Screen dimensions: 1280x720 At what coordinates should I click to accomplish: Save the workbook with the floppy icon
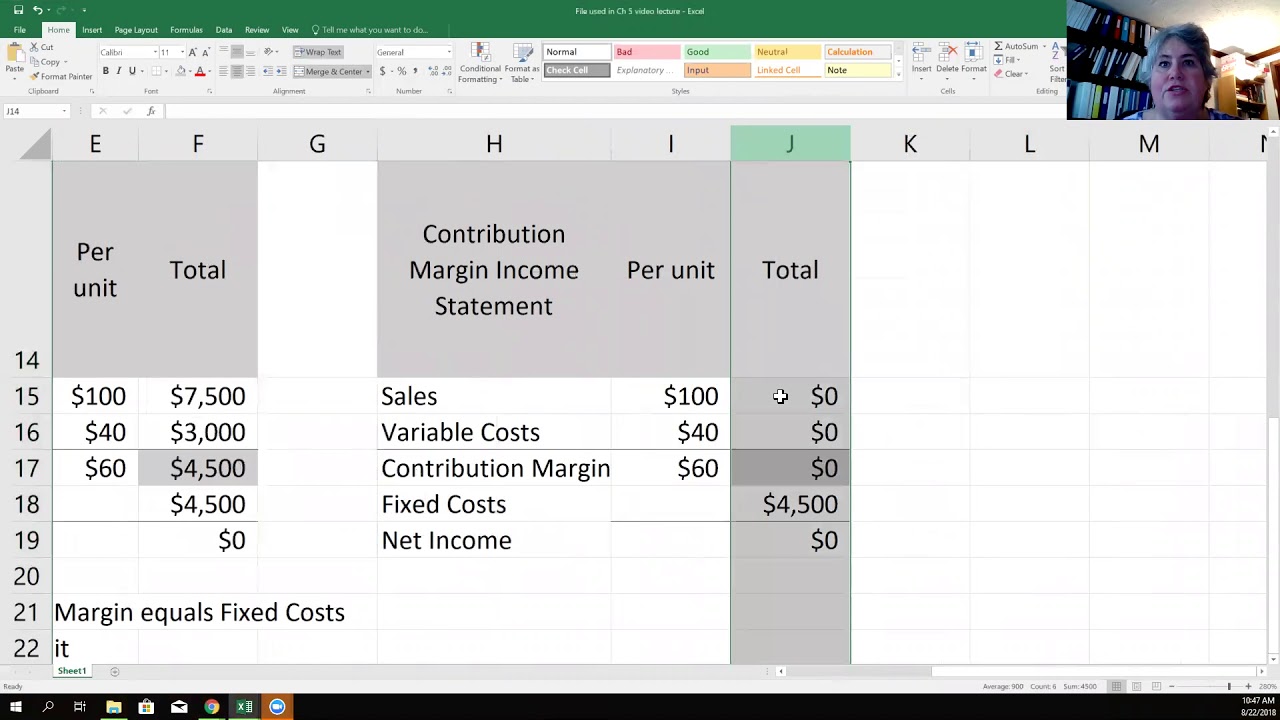tap(18, 10)
